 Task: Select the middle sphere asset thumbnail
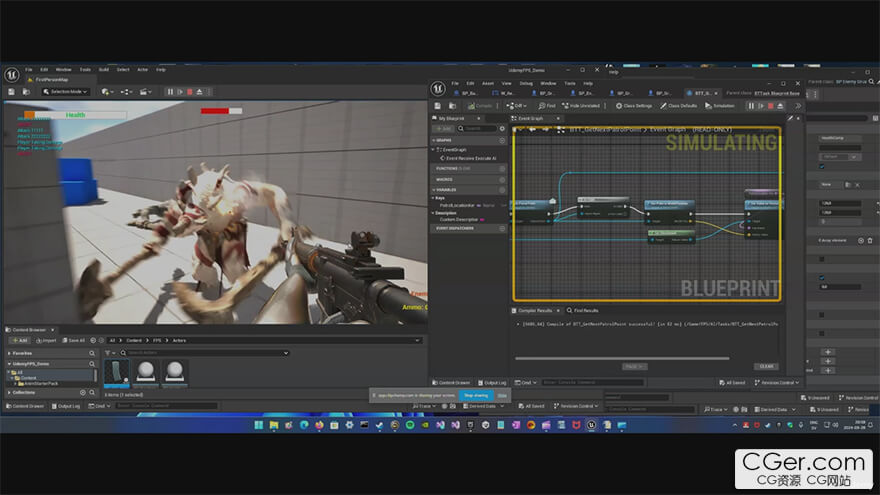(146, 373)
